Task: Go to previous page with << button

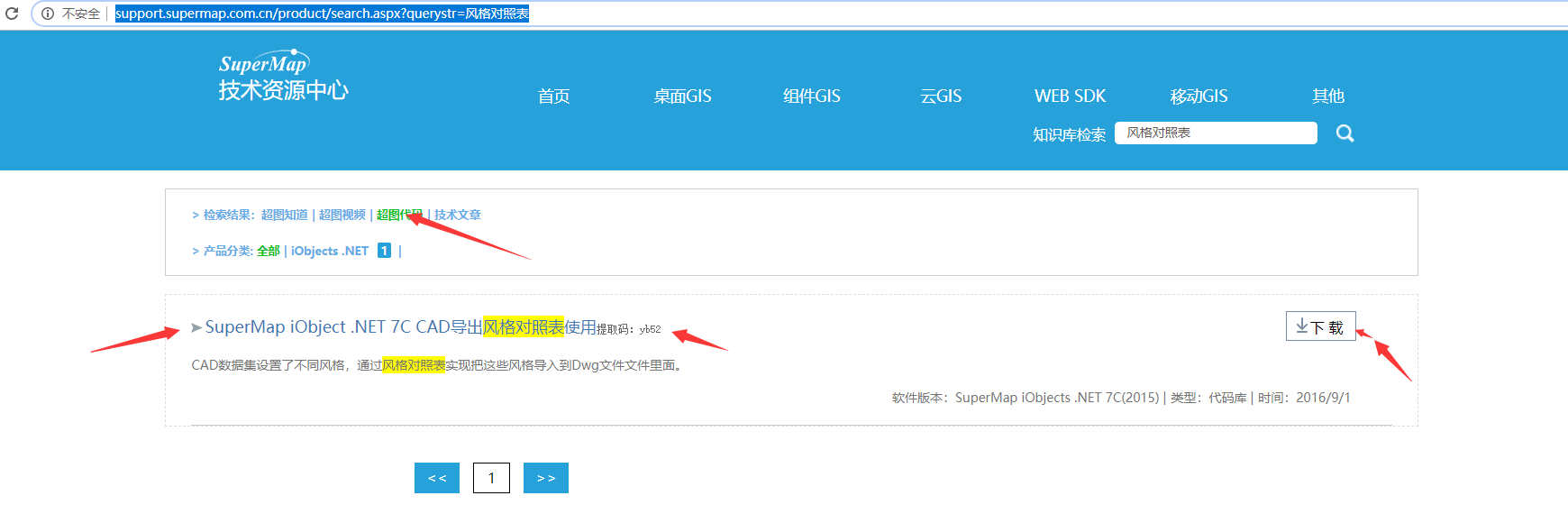Action: point(437,478)
